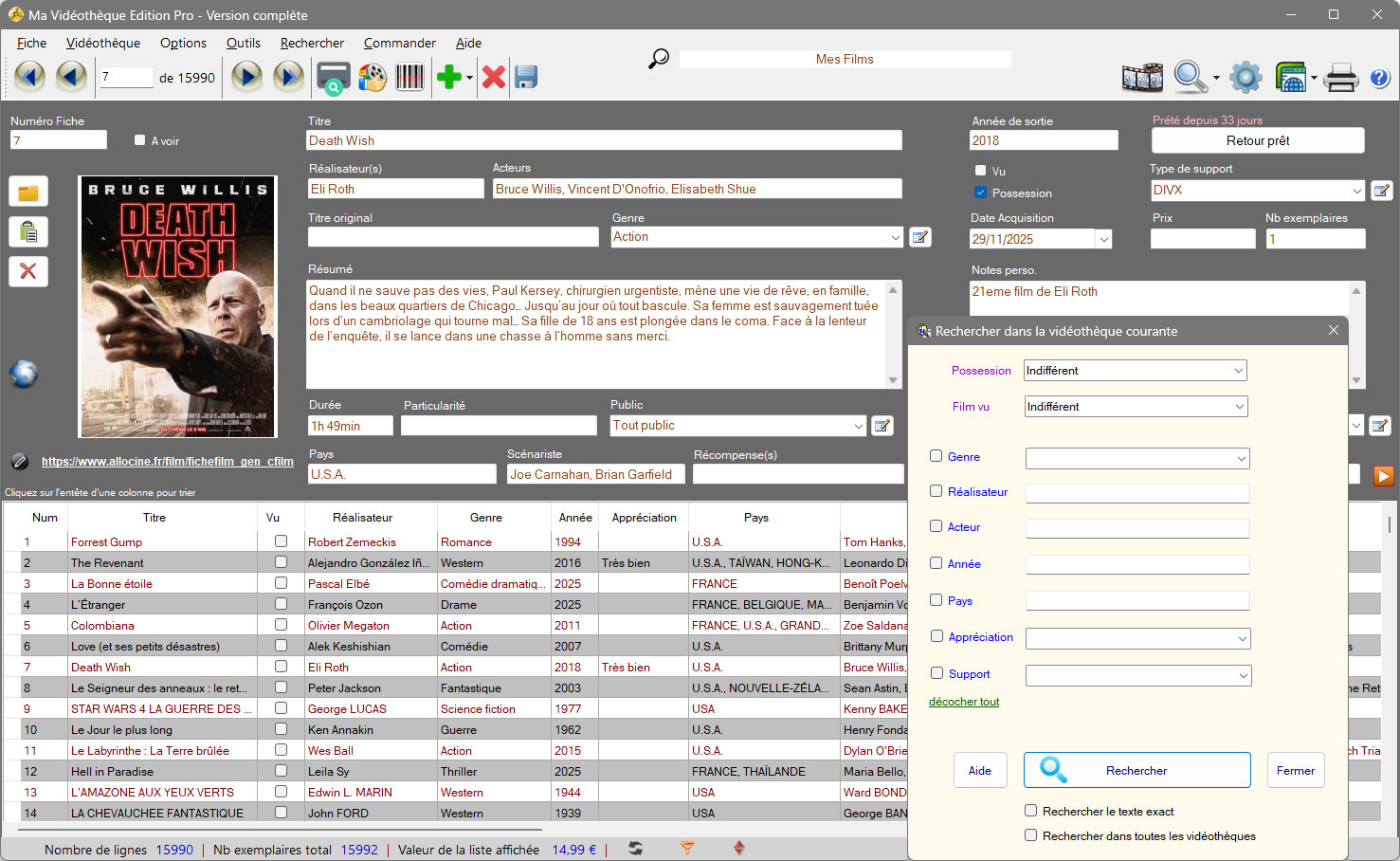1400x861 pixels.
Task: Click the Death Wish poster thumbnail
Action: (177, 306)
